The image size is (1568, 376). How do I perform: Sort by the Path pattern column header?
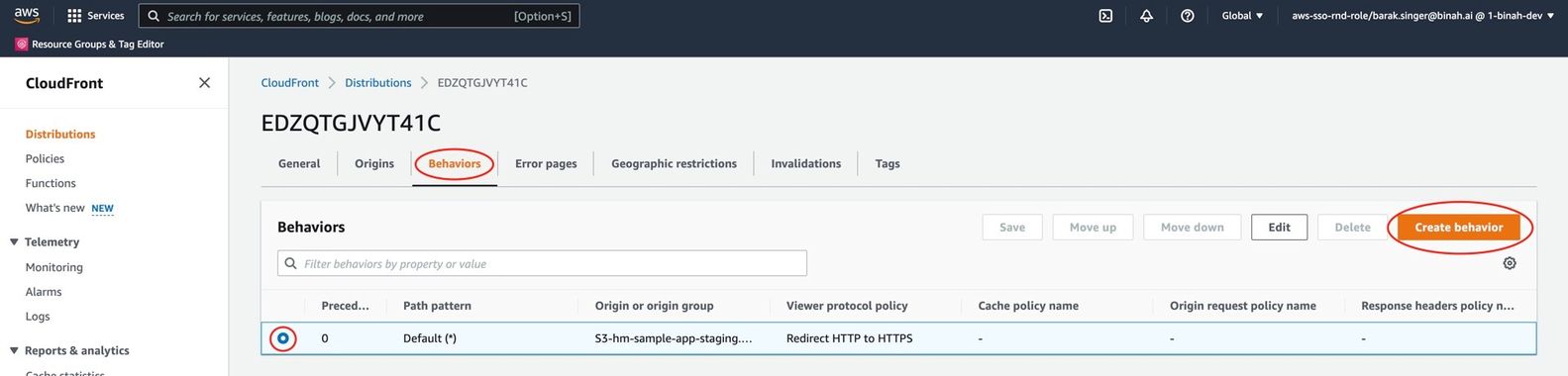point(437,306)
